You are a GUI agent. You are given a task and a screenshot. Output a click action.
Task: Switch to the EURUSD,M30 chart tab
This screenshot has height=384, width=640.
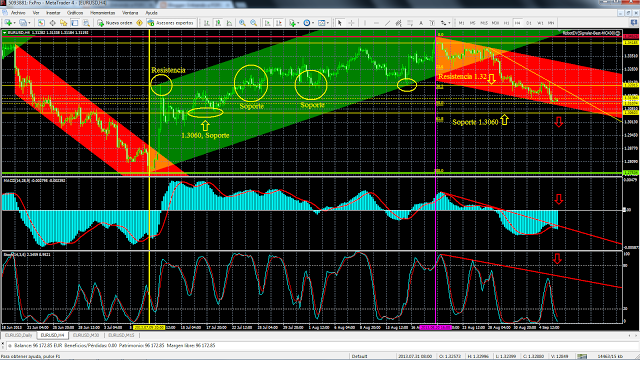point(86,335)
